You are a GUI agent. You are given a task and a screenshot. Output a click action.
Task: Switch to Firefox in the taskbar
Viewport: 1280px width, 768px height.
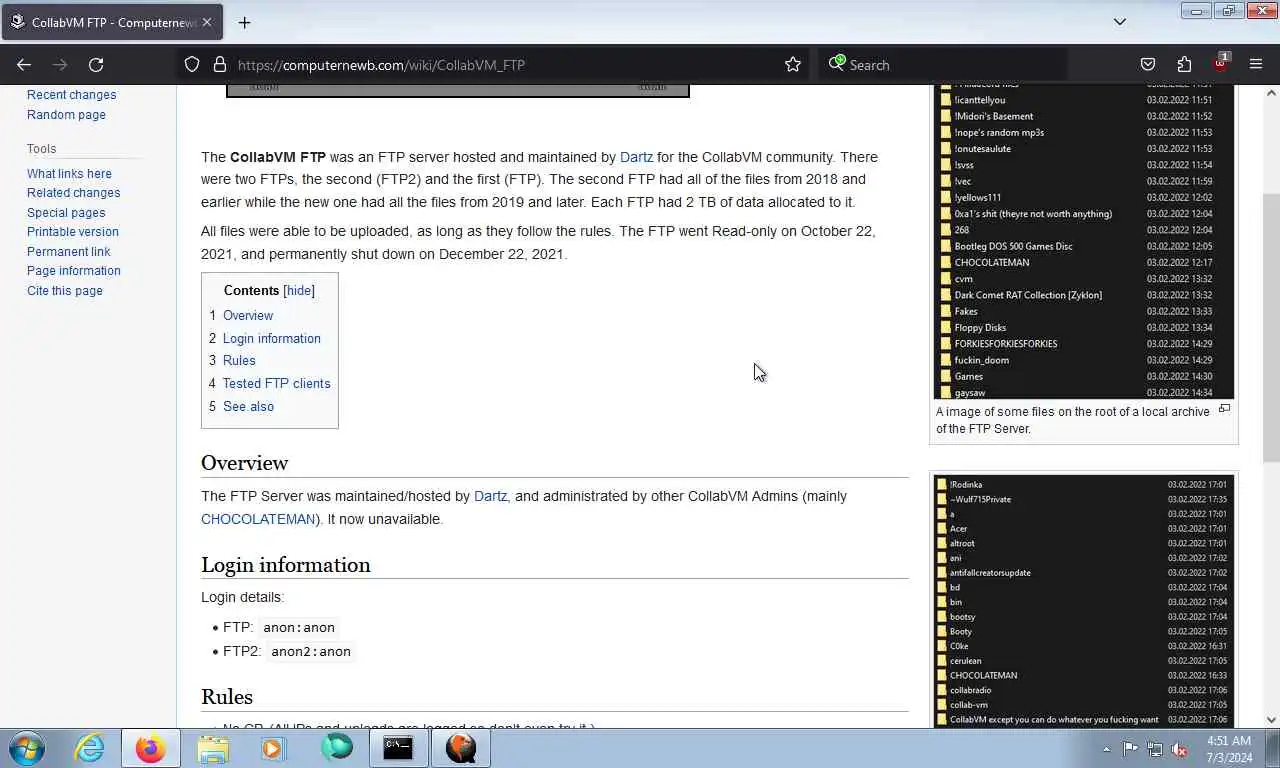click(150, 748)
